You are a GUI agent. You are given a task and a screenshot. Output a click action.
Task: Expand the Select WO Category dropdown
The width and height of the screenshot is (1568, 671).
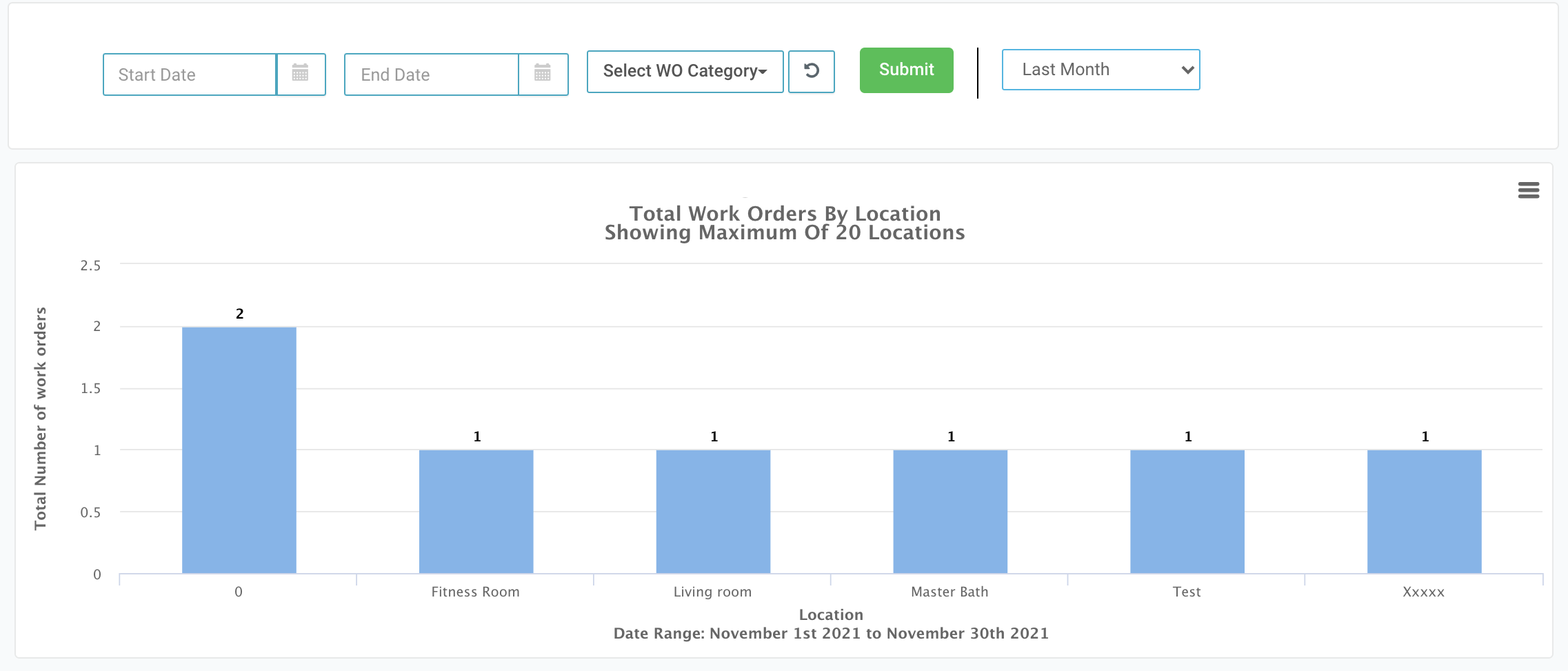[685, 71]
